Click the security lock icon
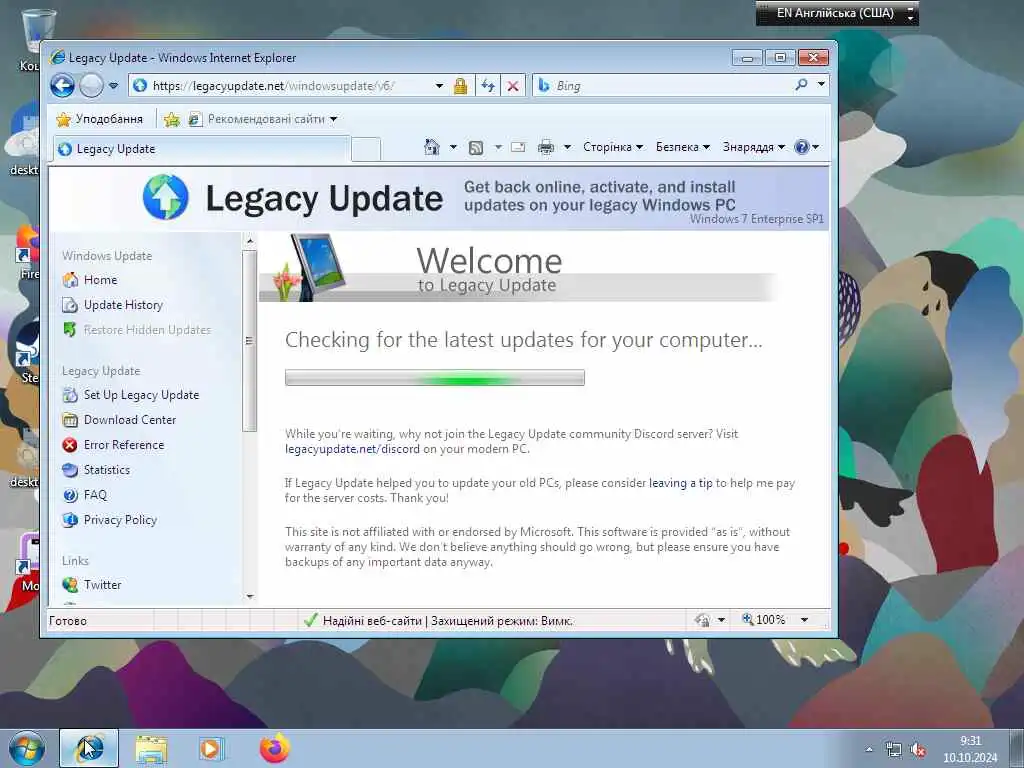This screenshot has height=768, width=1024. pos(460,86)
